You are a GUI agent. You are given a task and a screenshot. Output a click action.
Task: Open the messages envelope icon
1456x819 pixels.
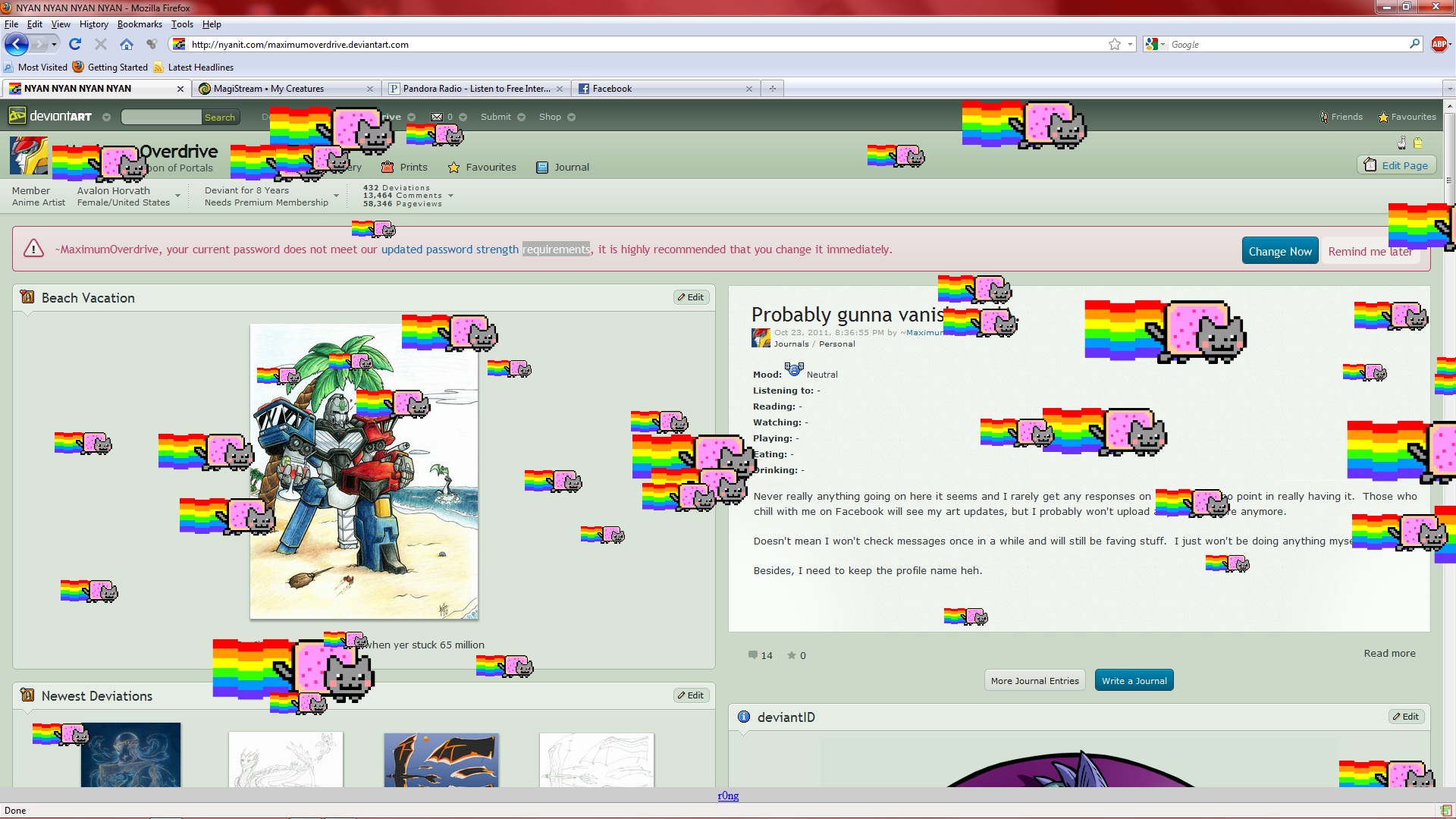click(x=437, y=117)
